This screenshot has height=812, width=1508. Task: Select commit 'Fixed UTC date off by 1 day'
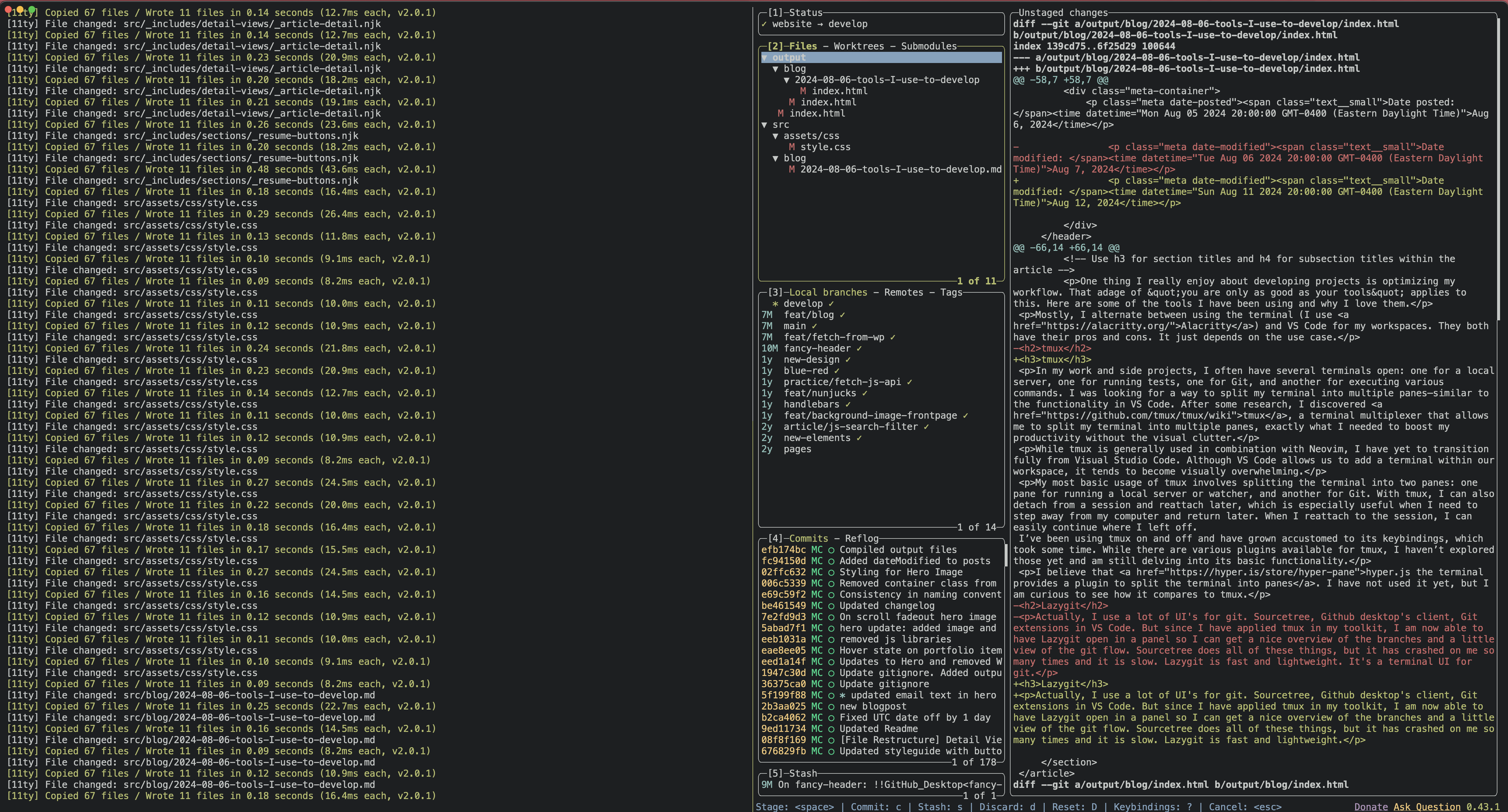[x=915, y=718]
